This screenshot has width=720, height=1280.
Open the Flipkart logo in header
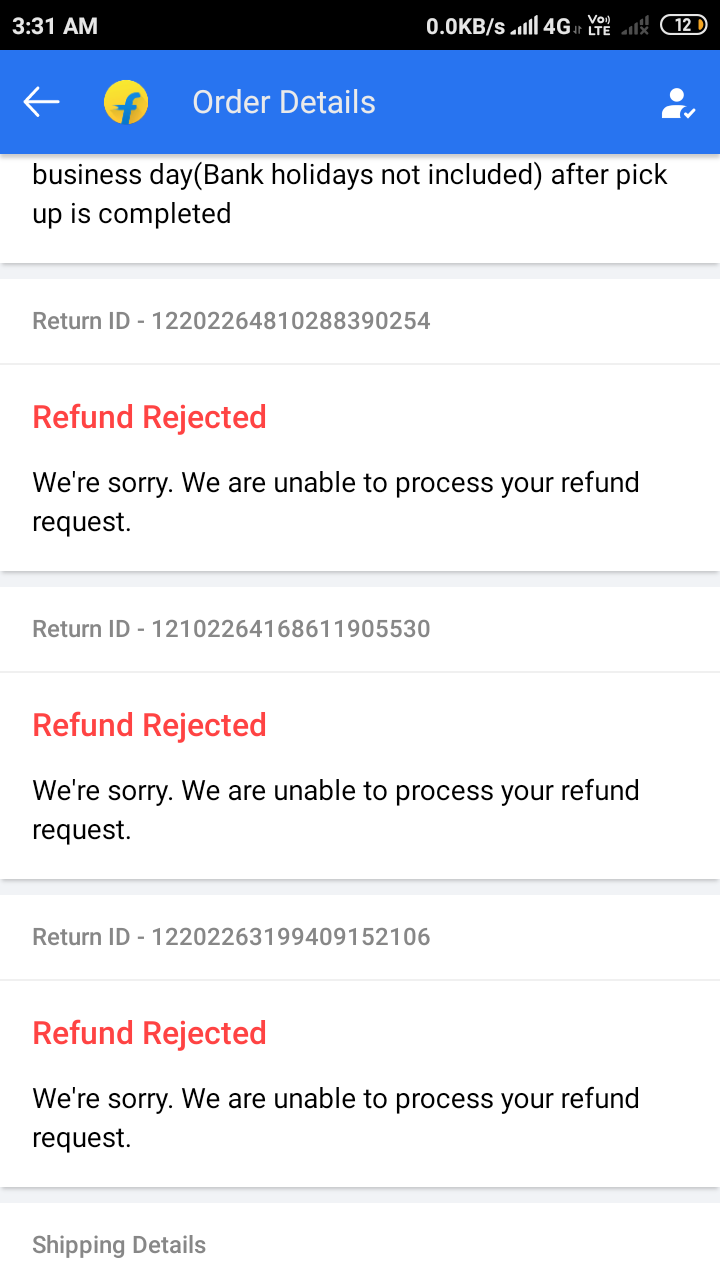(126, 102)
